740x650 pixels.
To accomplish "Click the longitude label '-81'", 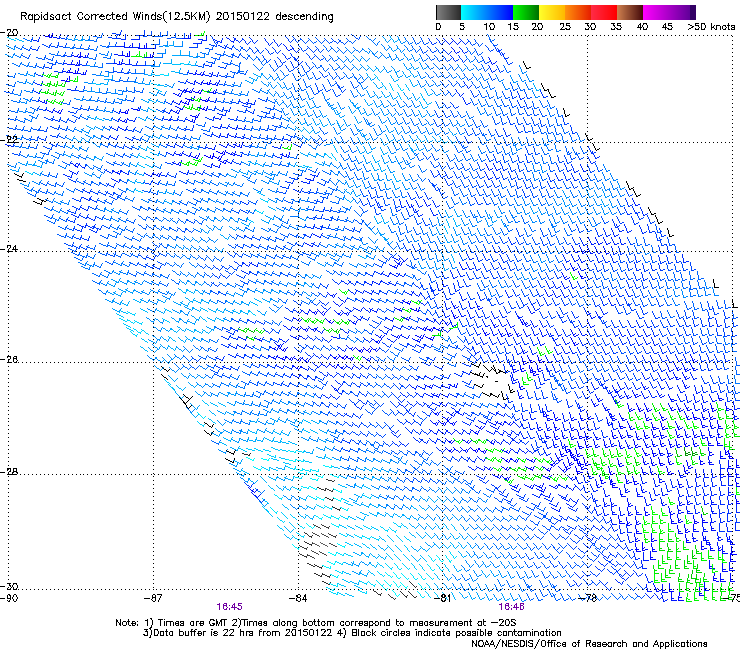I will point(442,599).
